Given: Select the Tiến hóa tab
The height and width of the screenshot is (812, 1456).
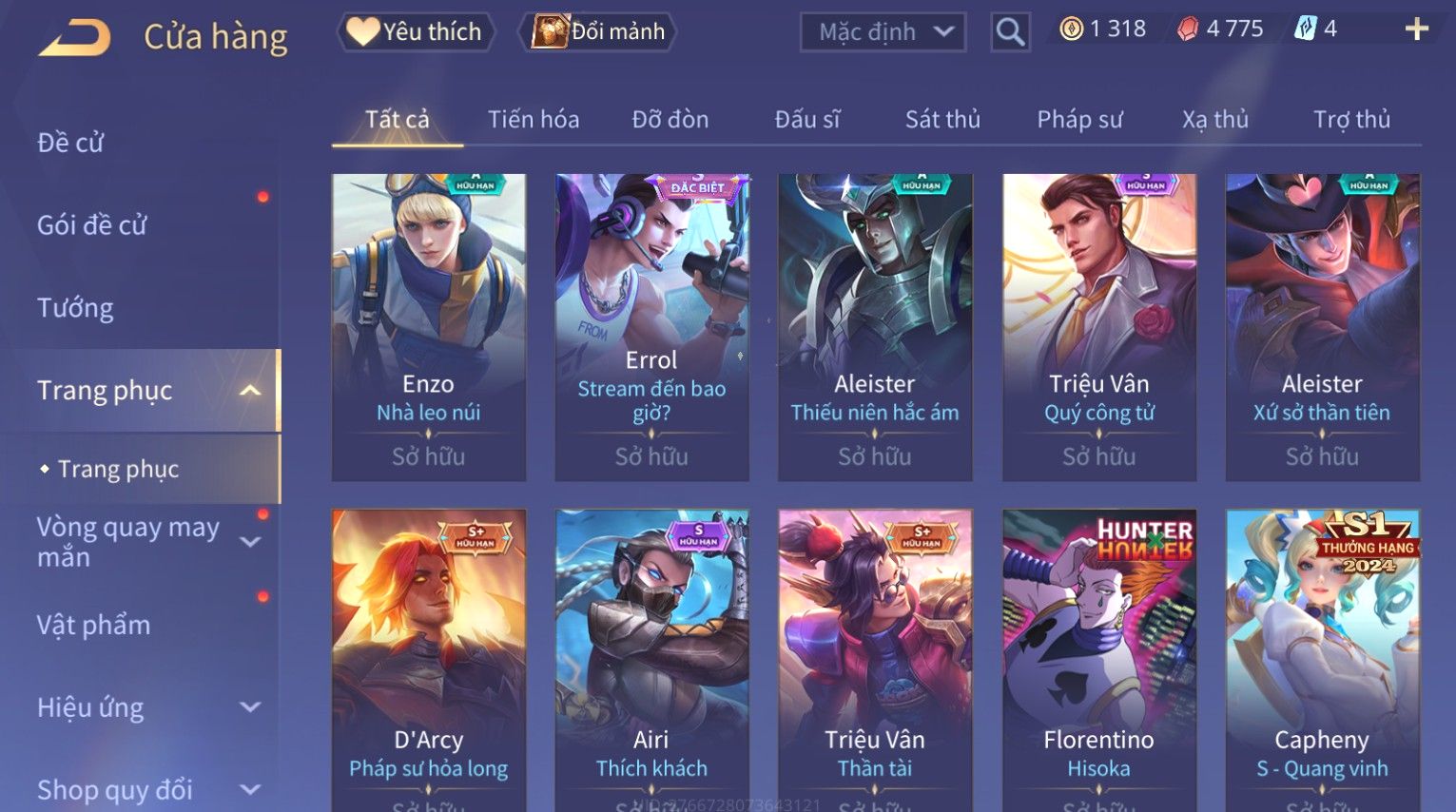Looking at the screenshot, I should click(x=534, y=119).
